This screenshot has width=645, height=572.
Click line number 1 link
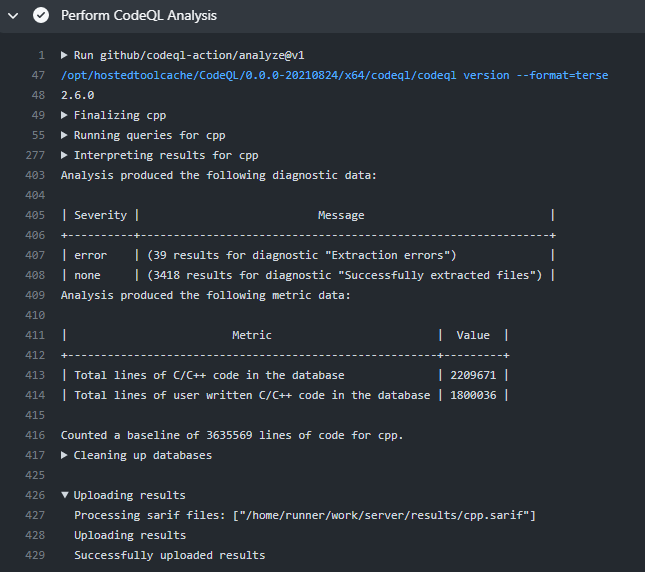41,55
